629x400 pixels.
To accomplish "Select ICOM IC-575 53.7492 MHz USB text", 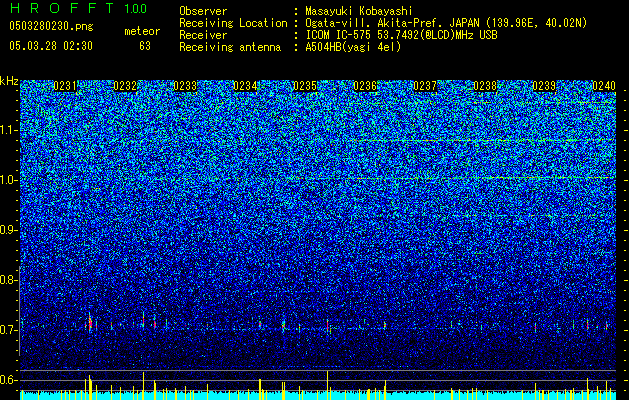I will point(401,35).
